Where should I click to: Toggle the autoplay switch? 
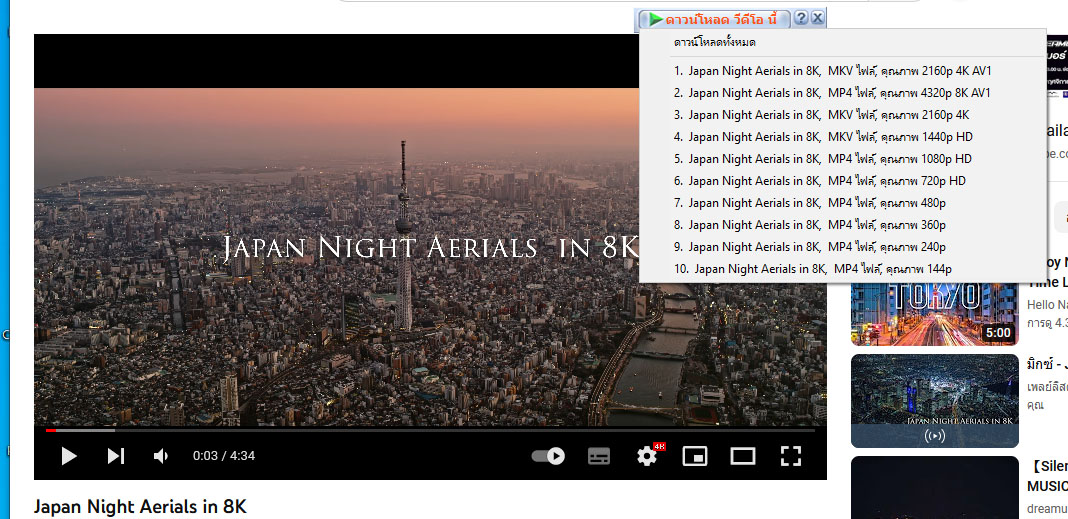(548, 456)
